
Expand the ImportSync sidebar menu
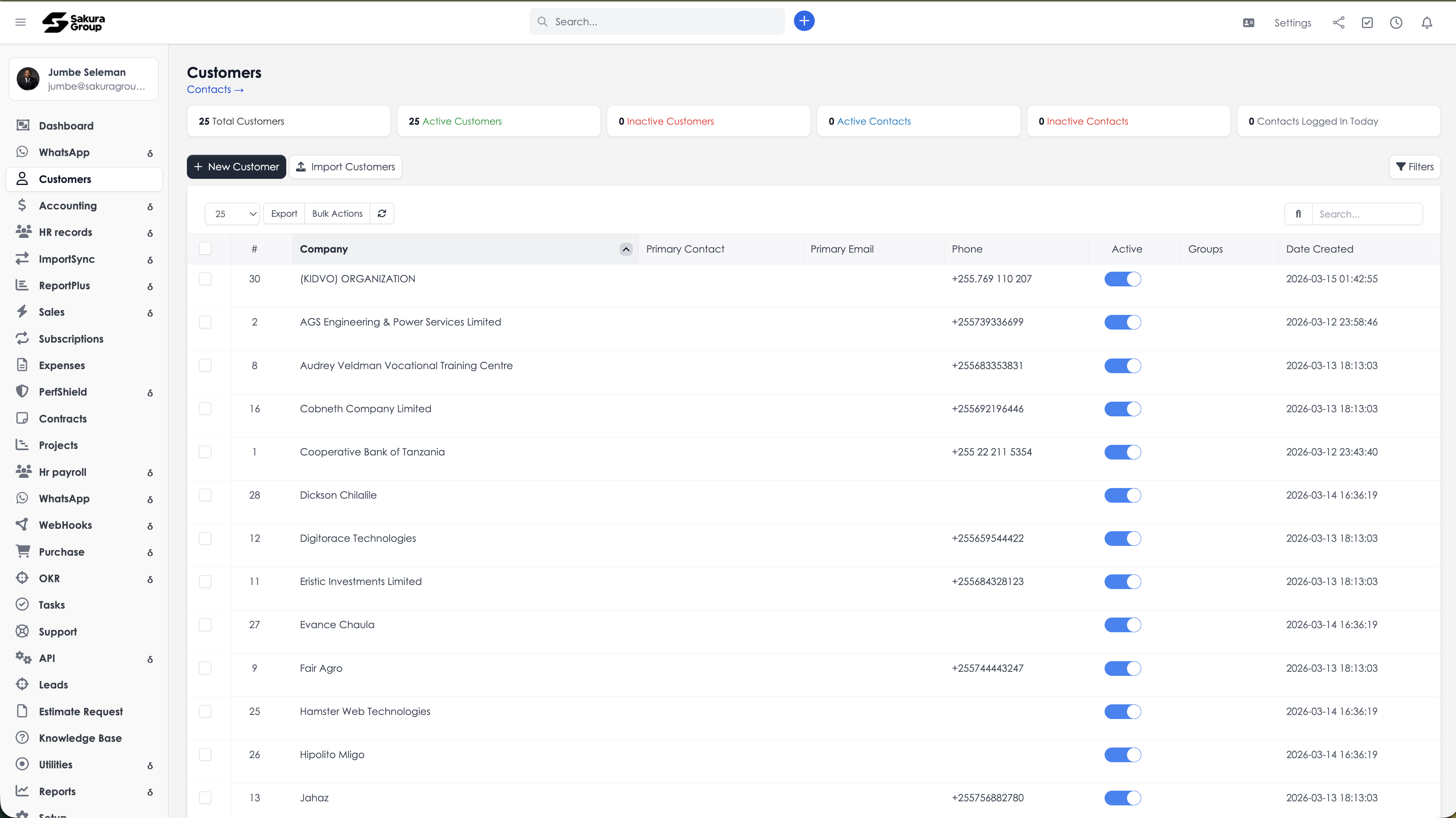coord(84,259)
